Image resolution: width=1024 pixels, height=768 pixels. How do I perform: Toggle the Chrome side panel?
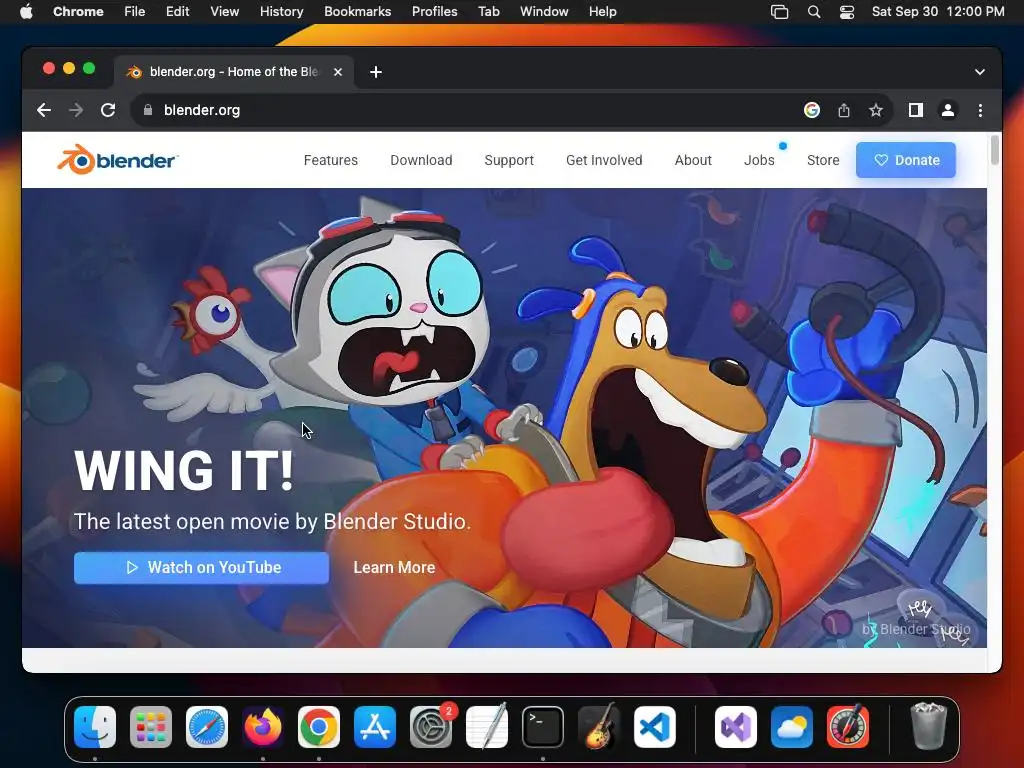click(916, 110)
